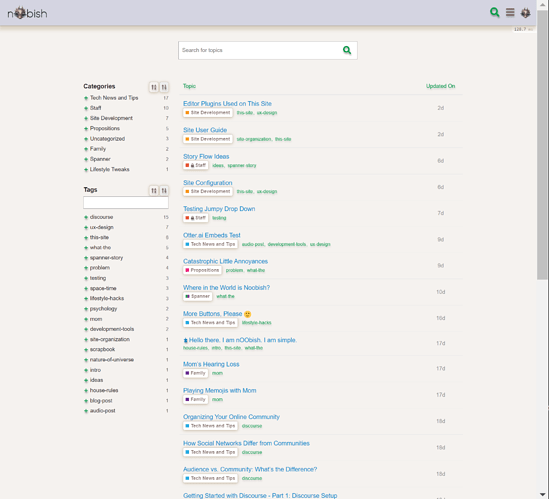The height and width of the screenshot is (499, 549).
Task: Click plus icon beside Uncategorized category
Action: click(x=86, y=139)
